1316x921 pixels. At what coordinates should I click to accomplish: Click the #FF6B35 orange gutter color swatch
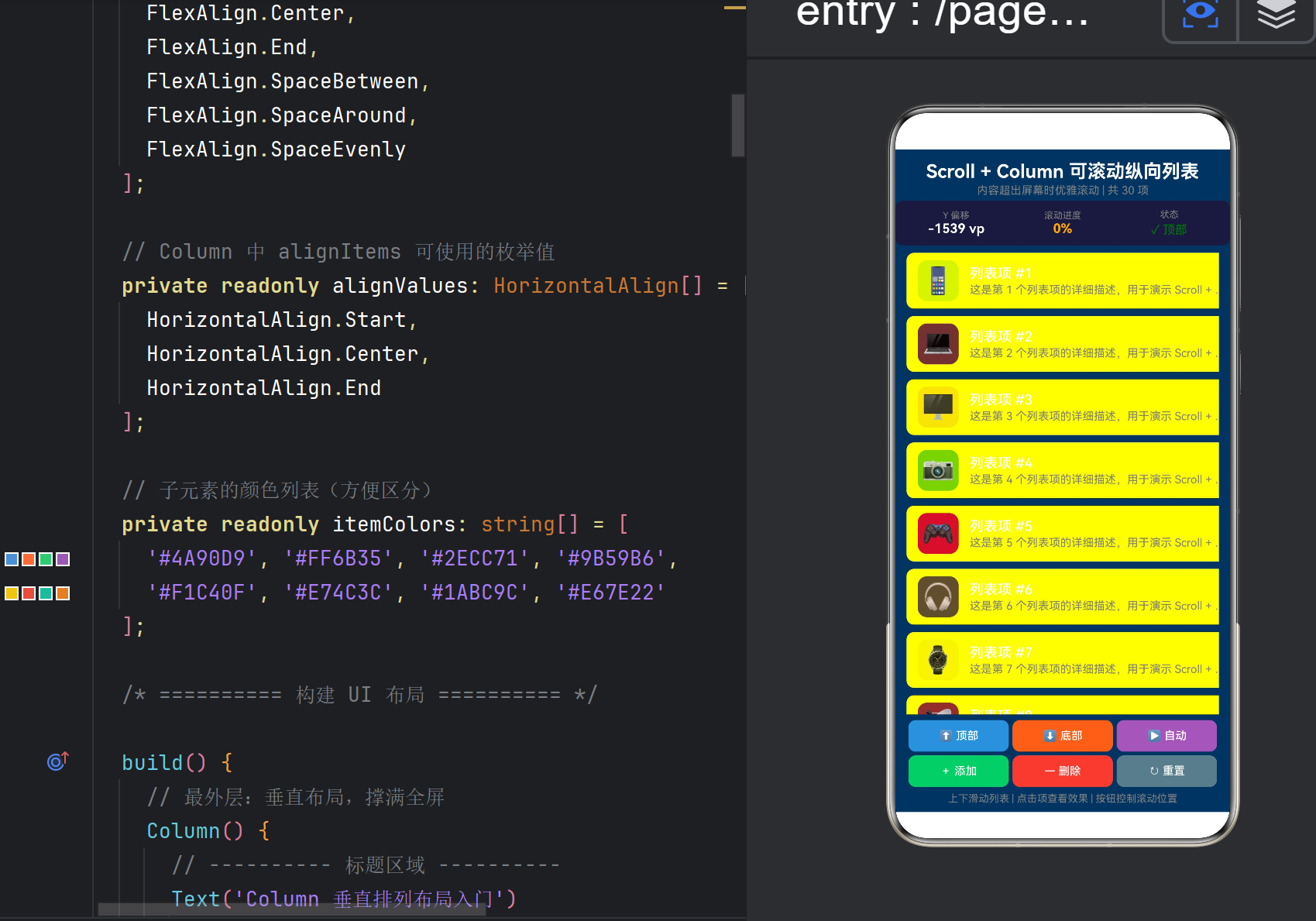pos(29,559)
